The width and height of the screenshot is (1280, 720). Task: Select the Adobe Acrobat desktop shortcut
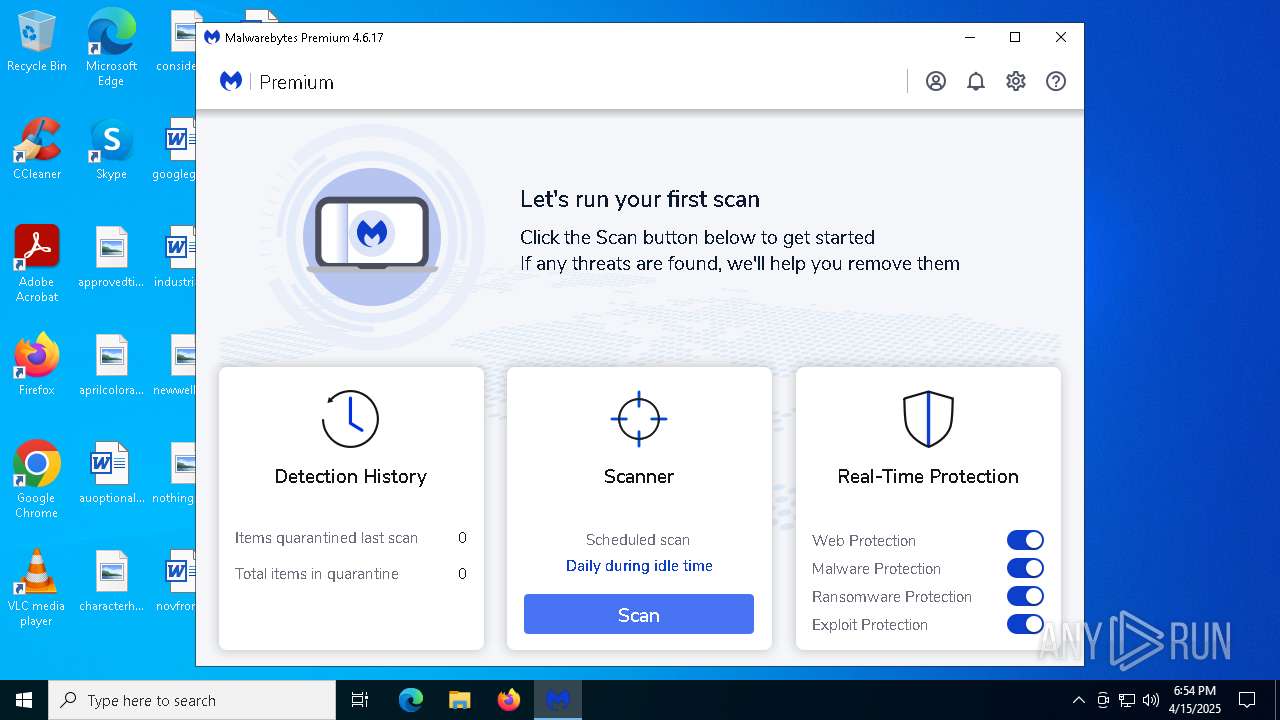[37, 264]
